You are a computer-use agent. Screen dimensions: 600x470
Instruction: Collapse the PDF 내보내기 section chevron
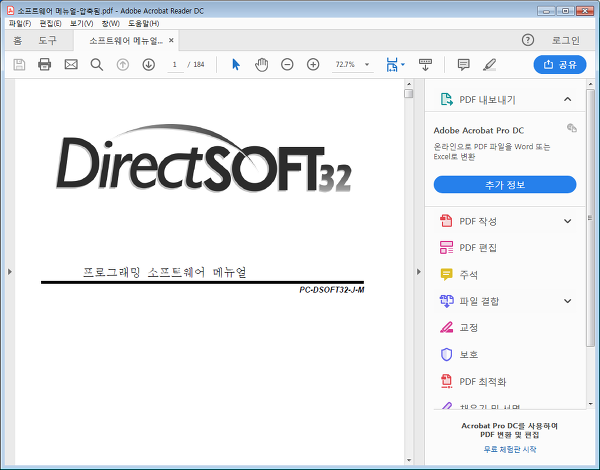pos(567,99)
